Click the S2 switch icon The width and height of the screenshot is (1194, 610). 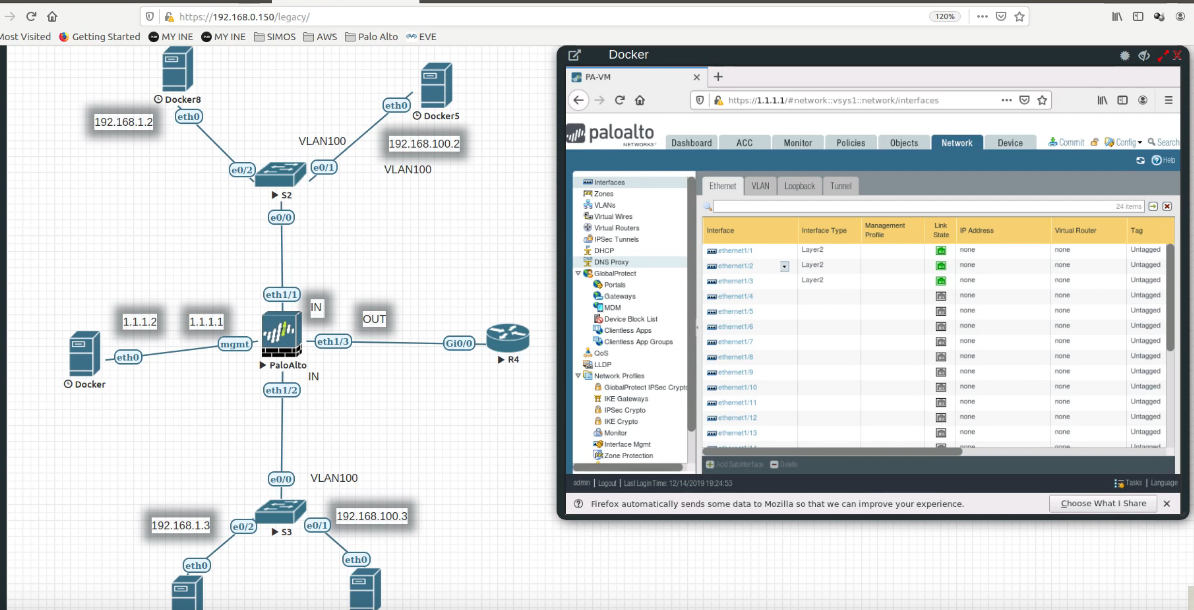282,175
